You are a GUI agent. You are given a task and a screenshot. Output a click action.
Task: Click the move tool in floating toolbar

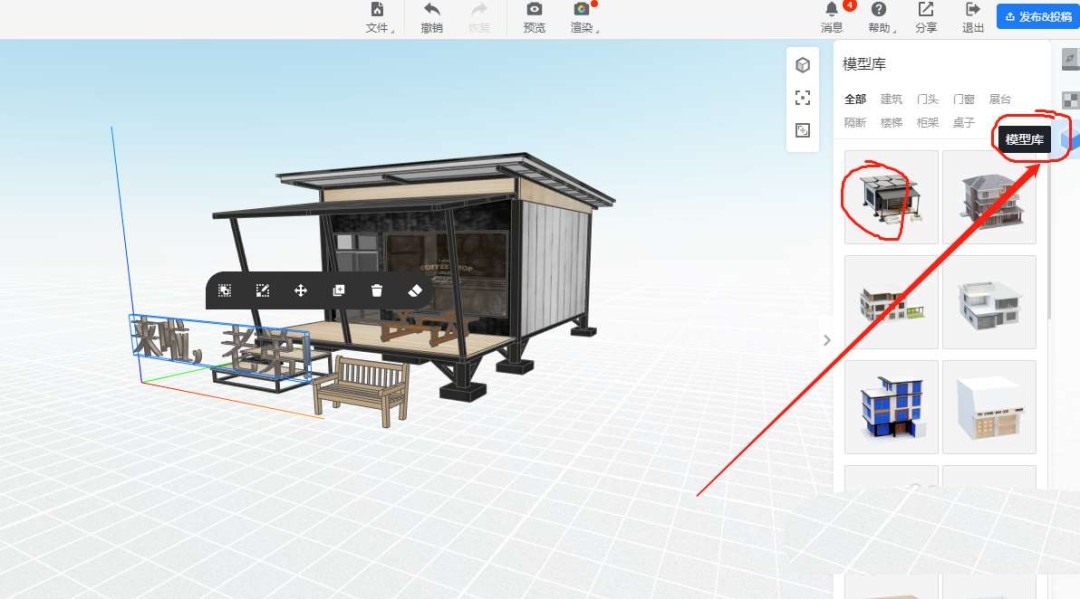[300, 290]
